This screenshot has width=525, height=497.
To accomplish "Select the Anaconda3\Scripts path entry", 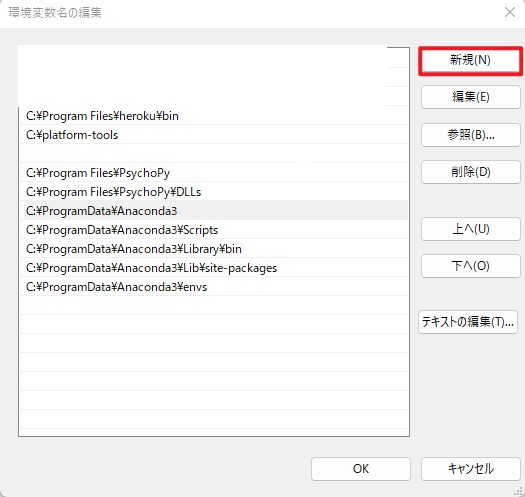I will [x=214, y=230].
